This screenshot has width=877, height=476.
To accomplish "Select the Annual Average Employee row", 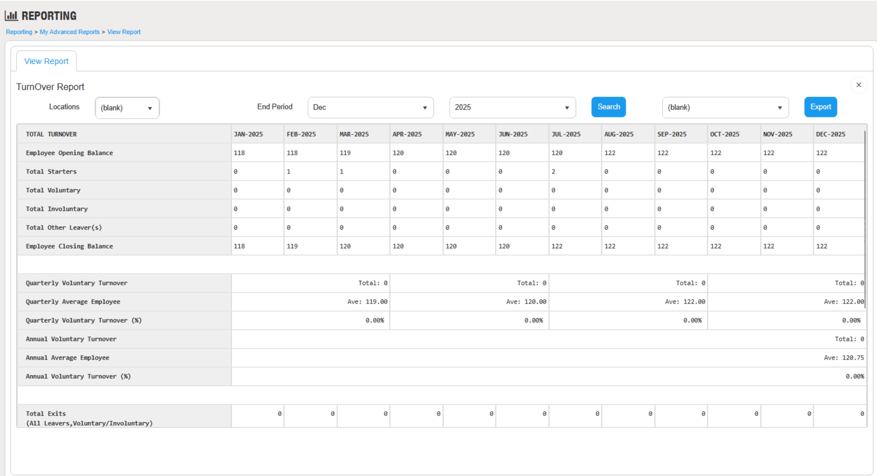I will point(67,358).
